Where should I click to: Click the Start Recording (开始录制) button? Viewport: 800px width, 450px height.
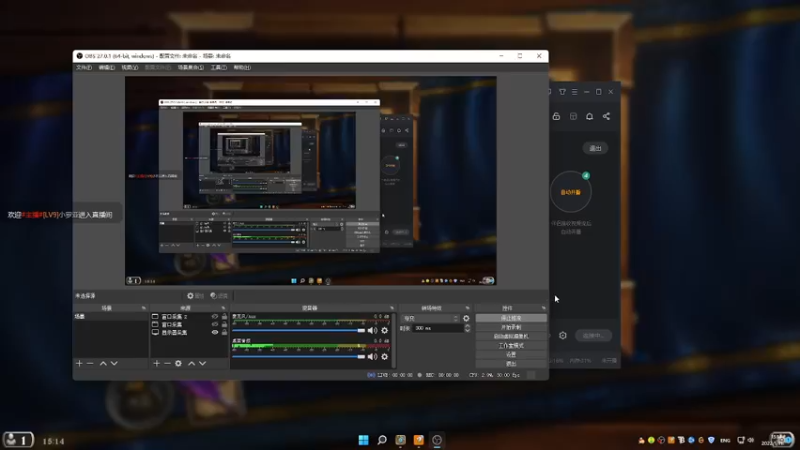(511, 327)
